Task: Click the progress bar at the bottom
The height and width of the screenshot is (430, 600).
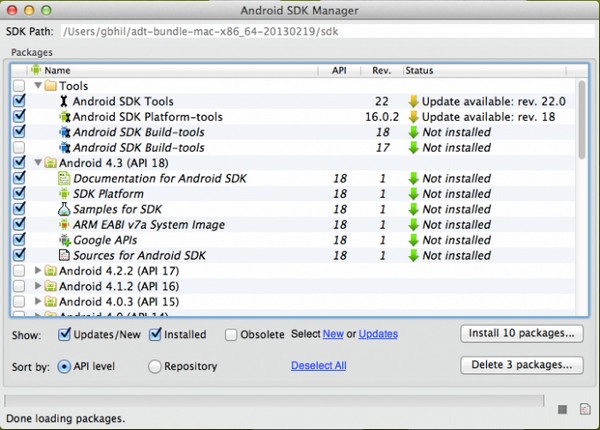Action: point(274,401)
